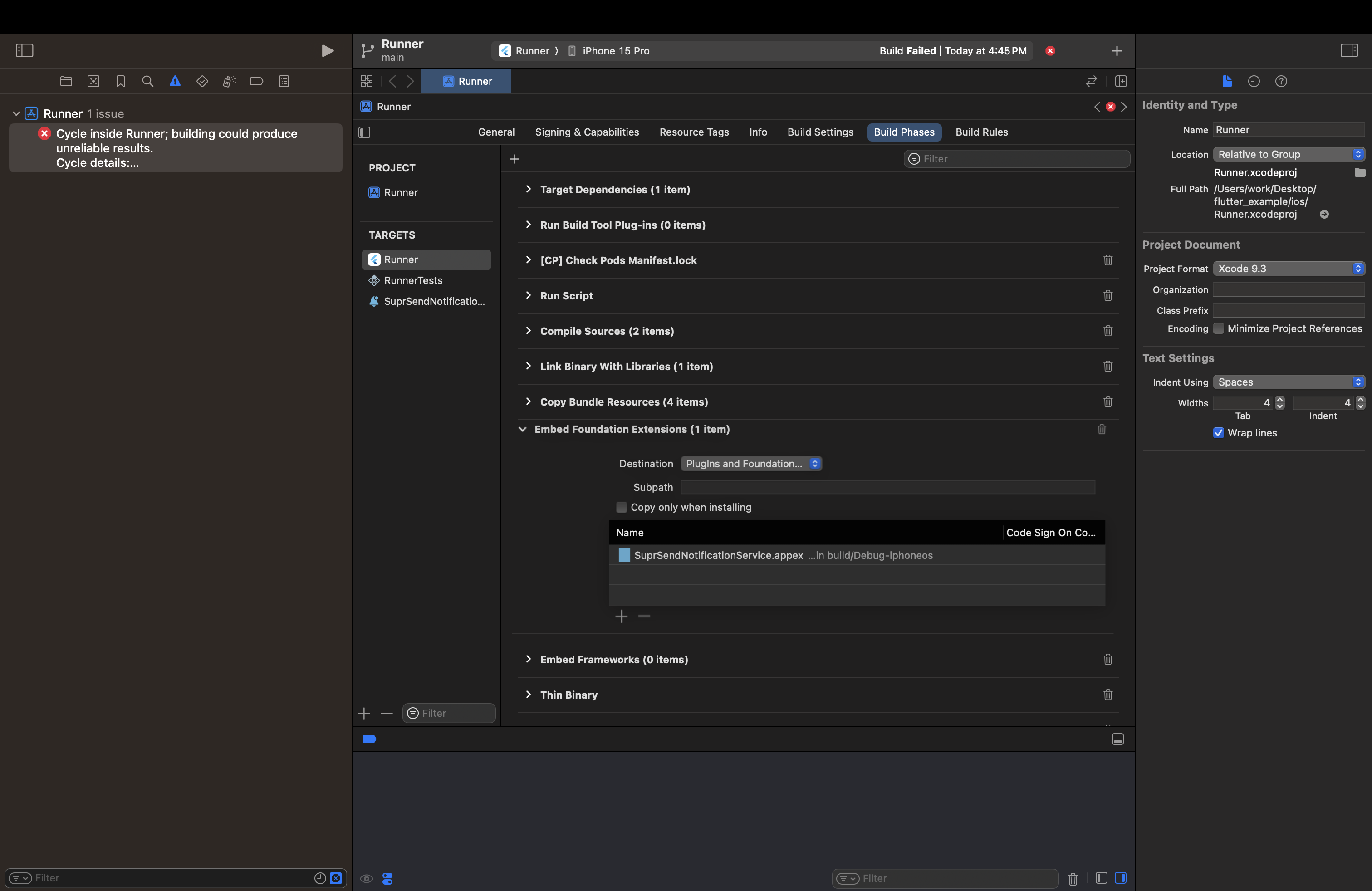Open the Location Relative to Group dropdown

pos(1289,154)
